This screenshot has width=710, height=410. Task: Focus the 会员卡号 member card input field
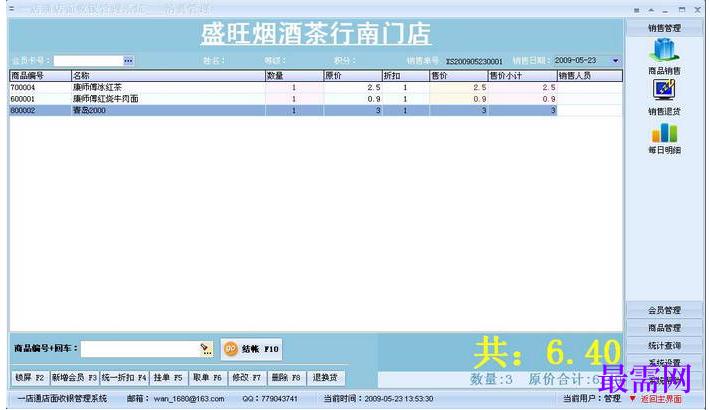pos(89,61)
